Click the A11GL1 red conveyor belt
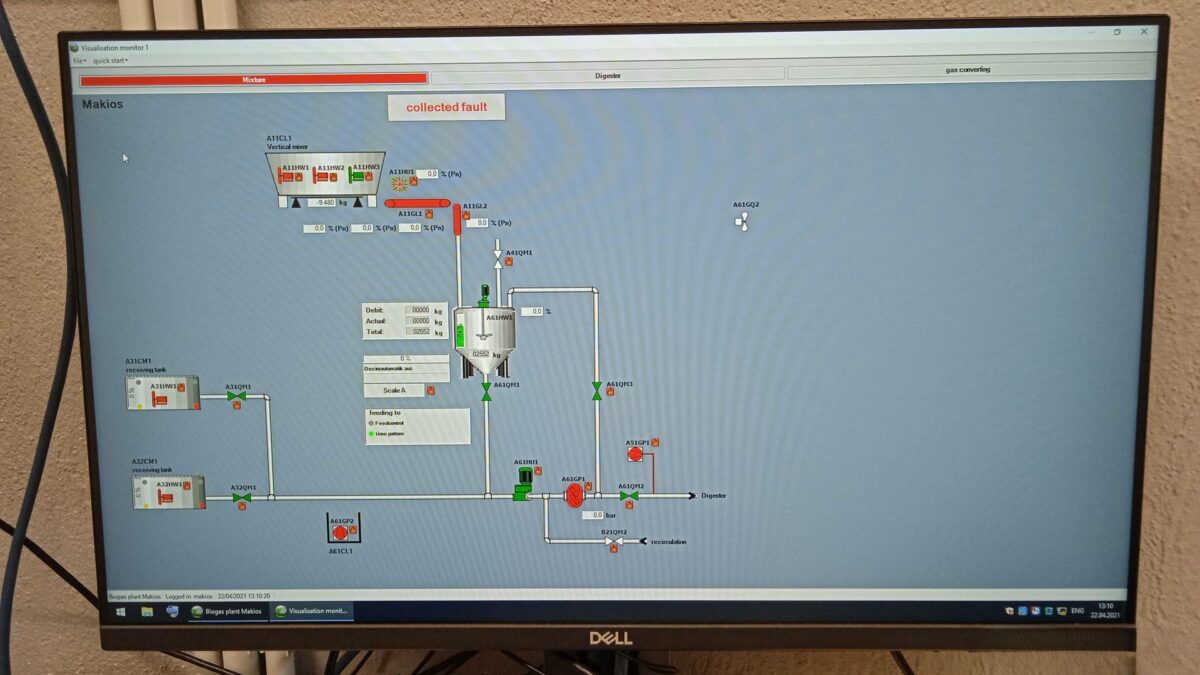The image size is (1200, 675). click(418, 203)
